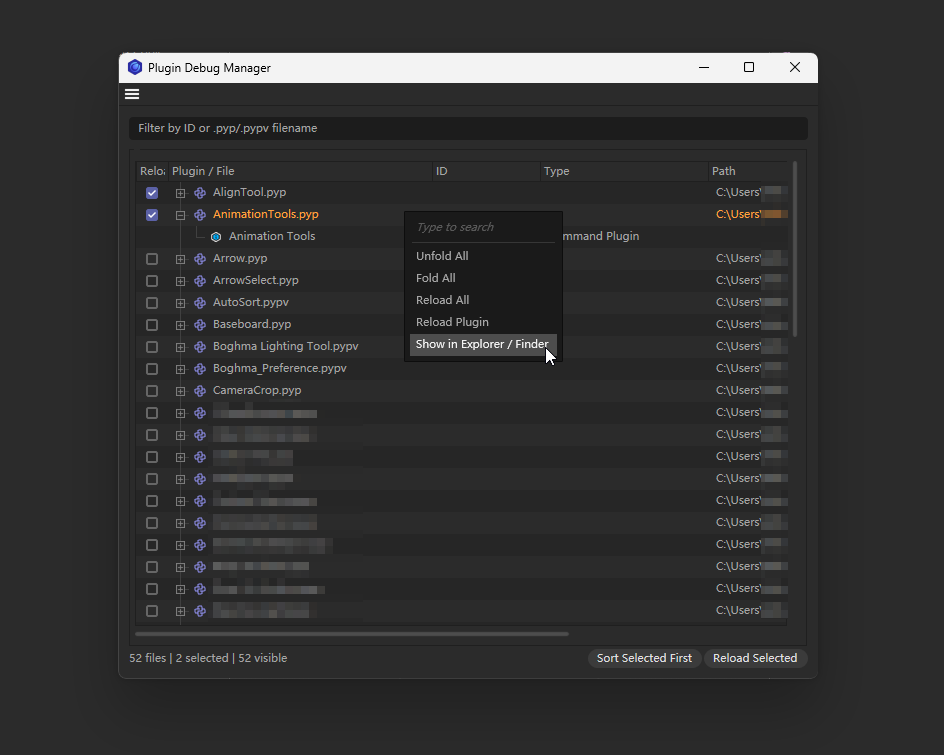Screen dimensions: 944x755
Task: Click the Reload Selected button
Action: click(755, 658)
